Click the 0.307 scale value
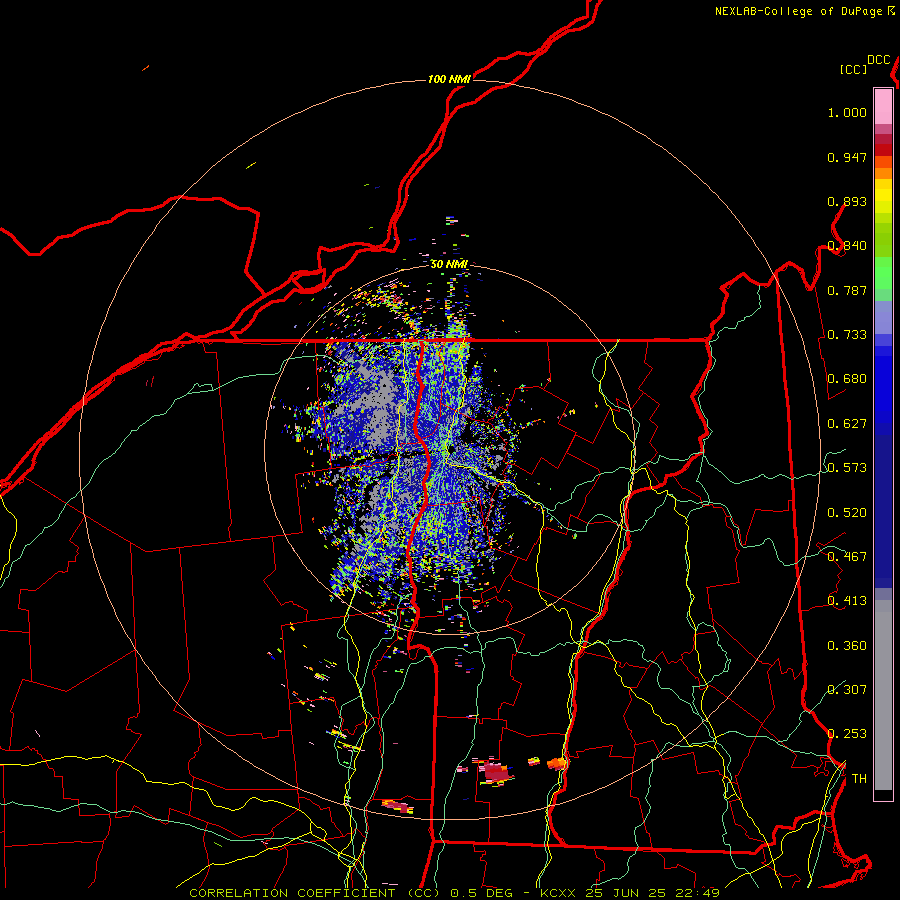Screen dimensions: 900x900 click(x=847, y=689)
